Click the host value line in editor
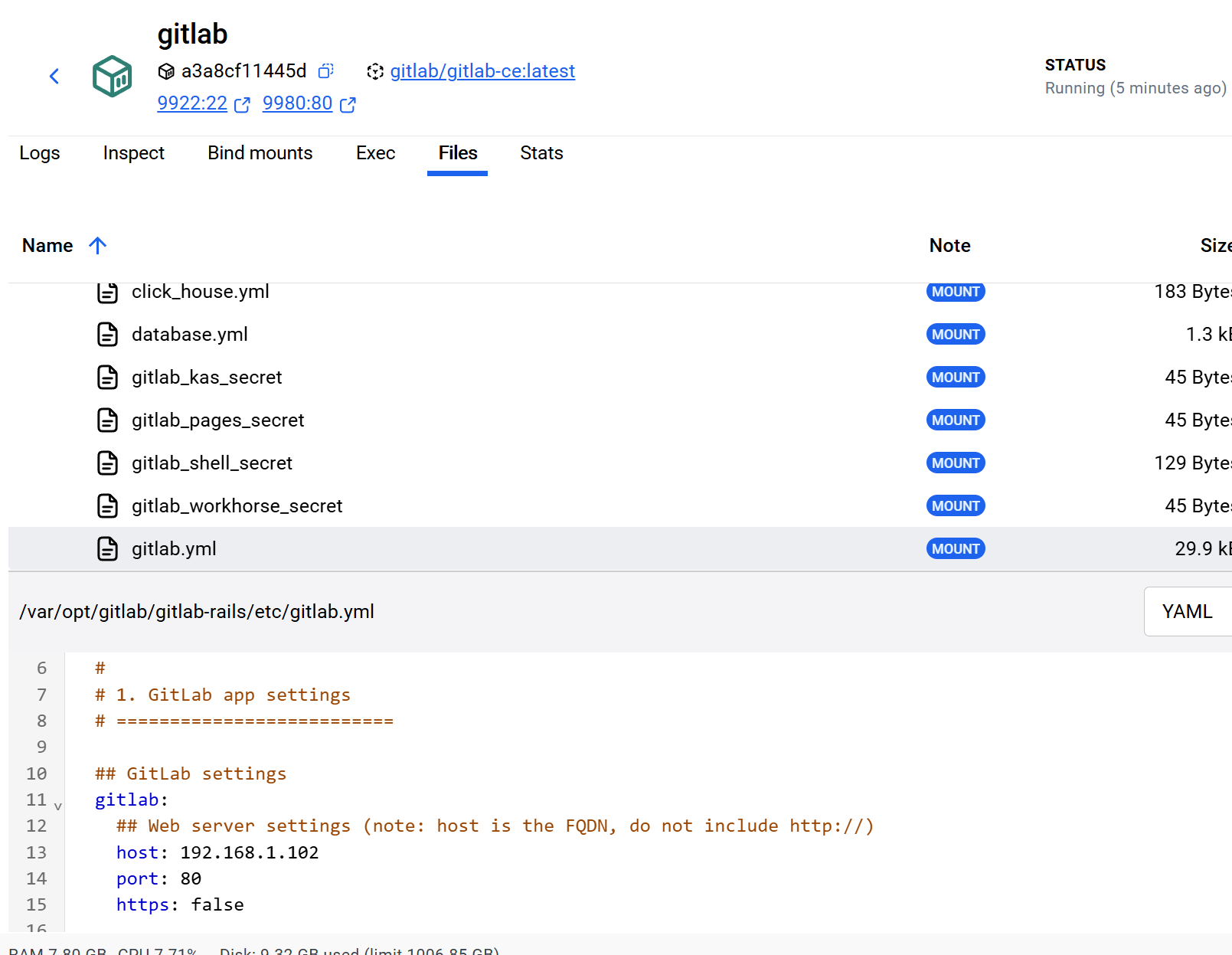1232x955 pixels. point(249,852)
